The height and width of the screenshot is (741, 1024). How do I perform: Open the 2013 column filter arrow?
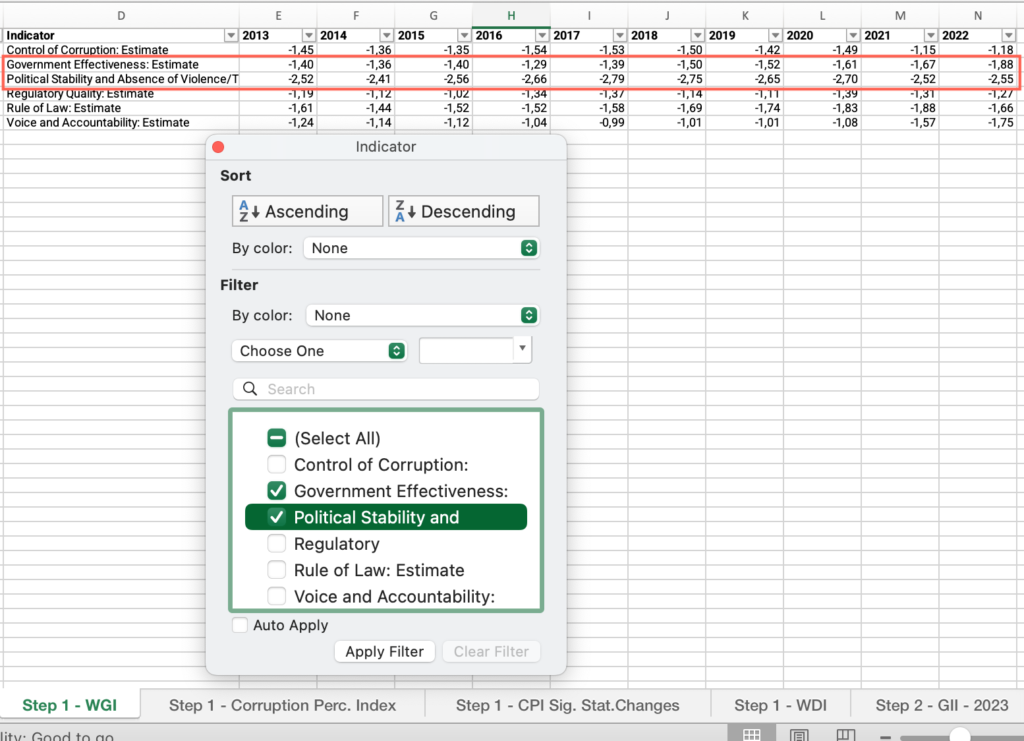[x=309, y=35]
